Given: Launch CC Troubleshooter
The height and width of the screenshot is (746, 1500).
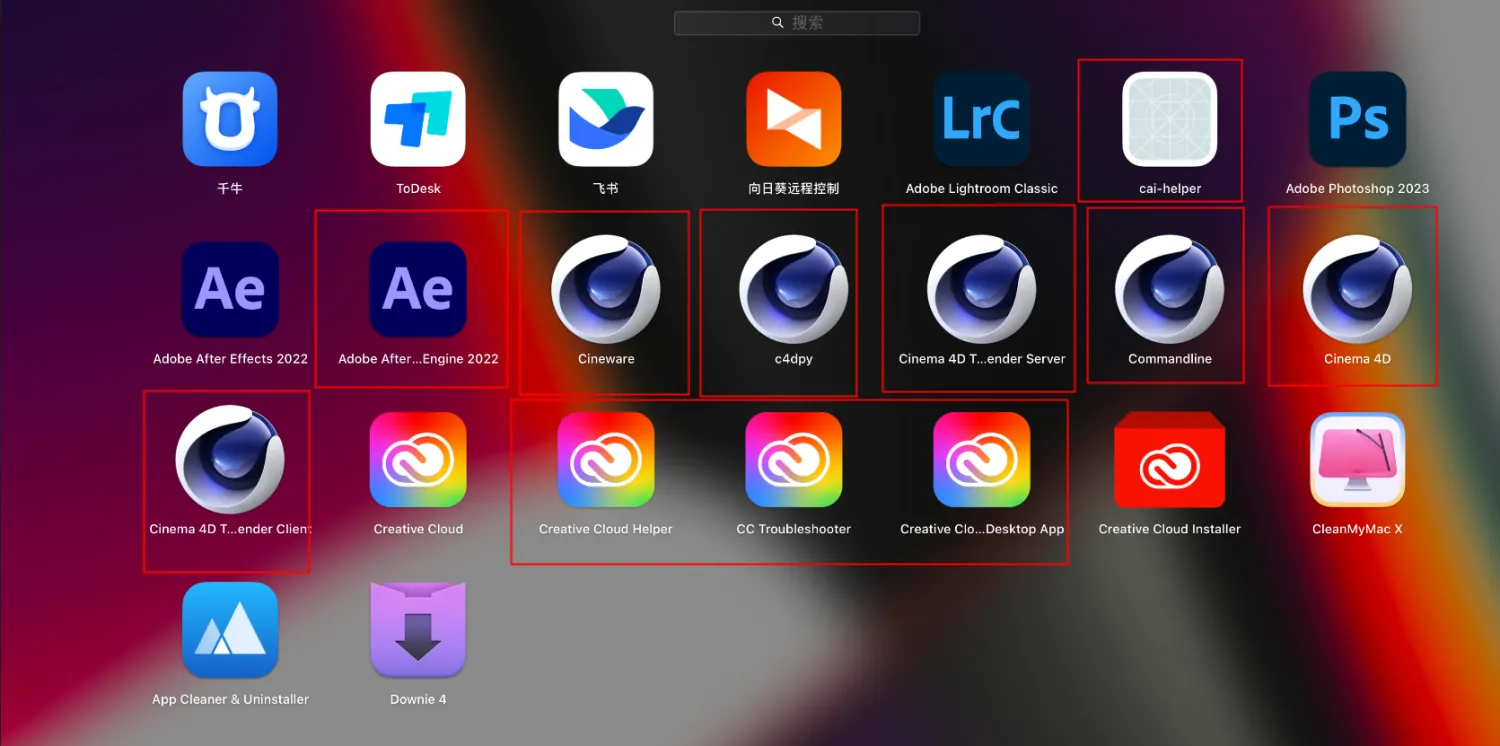Looking at the screenshot, I should pos(794,460).
